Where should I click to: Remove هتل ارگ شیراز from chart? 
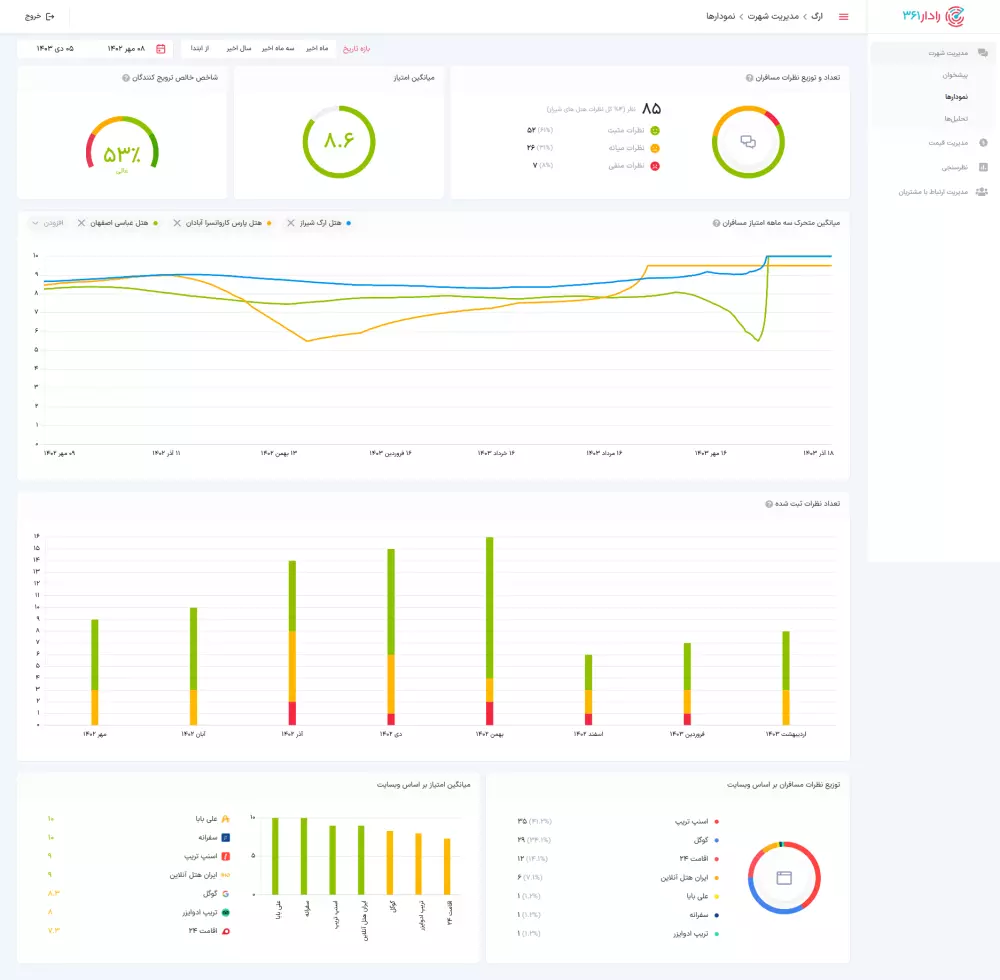coord(291,223)
